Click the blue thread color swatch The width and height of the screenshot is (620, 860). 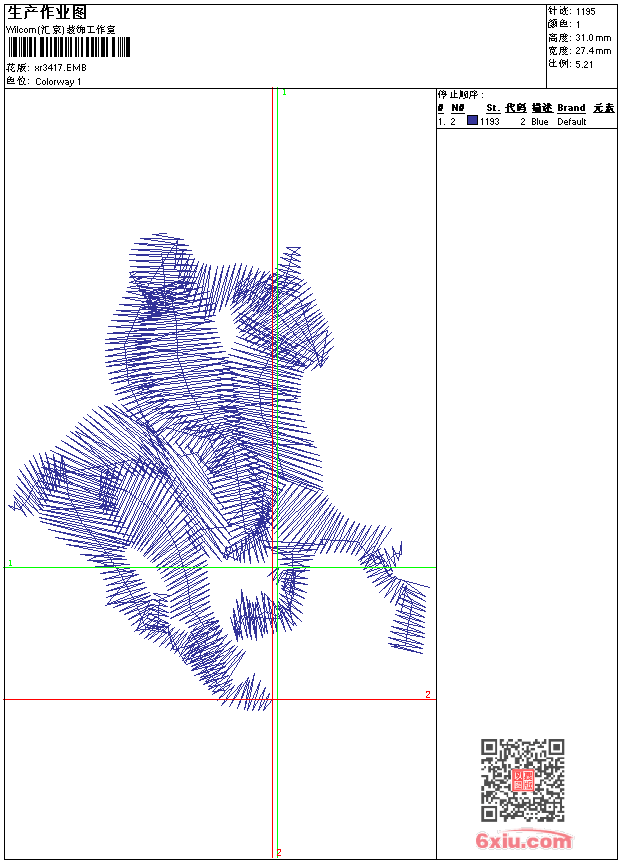472,120
